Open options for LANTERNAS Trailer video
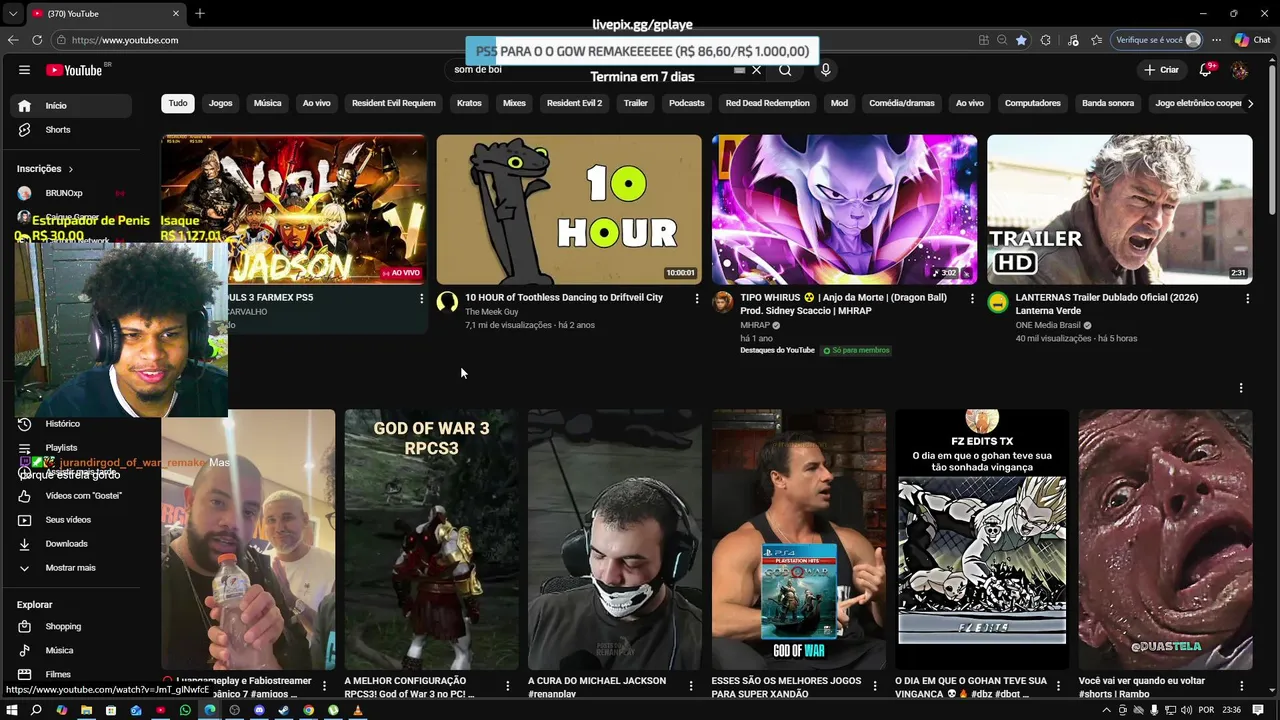1280x720 pixels. point(1247,298)
